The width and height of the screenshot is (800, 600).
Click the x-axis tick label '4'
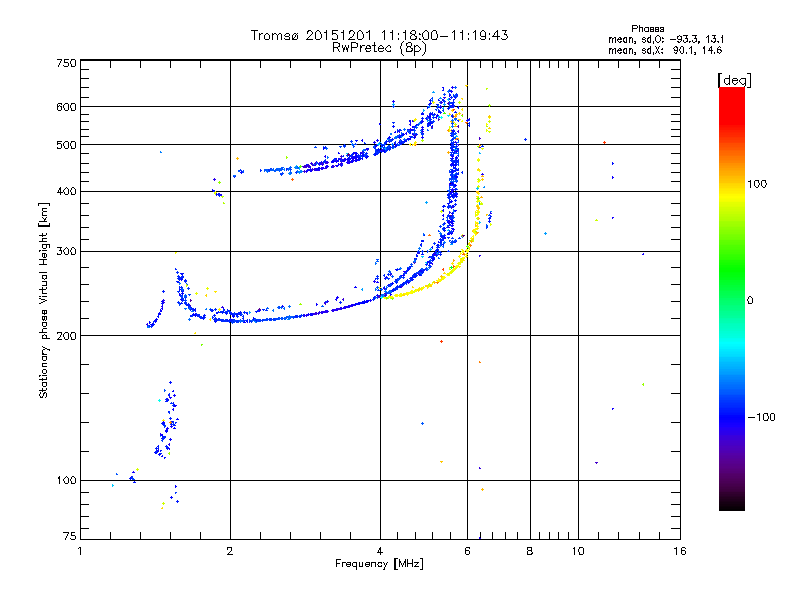(x=380, y=551)
